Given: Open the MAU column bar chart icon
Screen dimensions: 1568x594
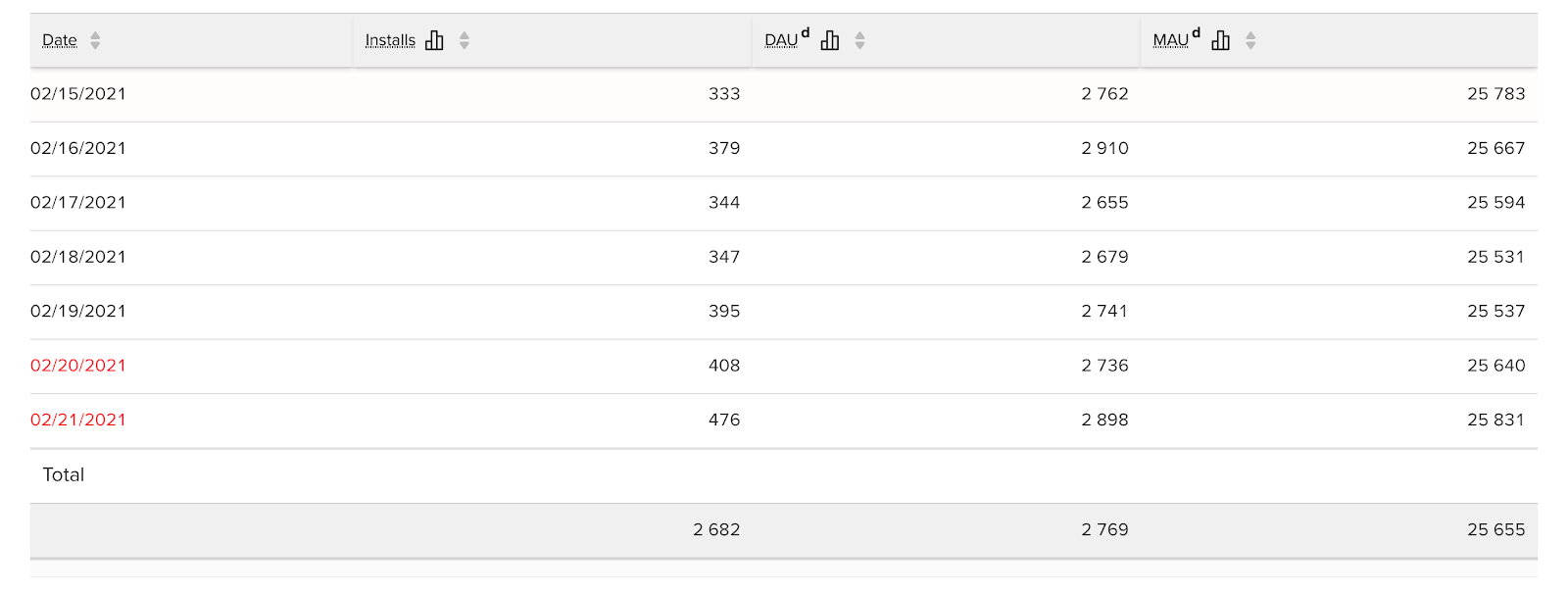Looking at the screenshot, I should 1220,40.
